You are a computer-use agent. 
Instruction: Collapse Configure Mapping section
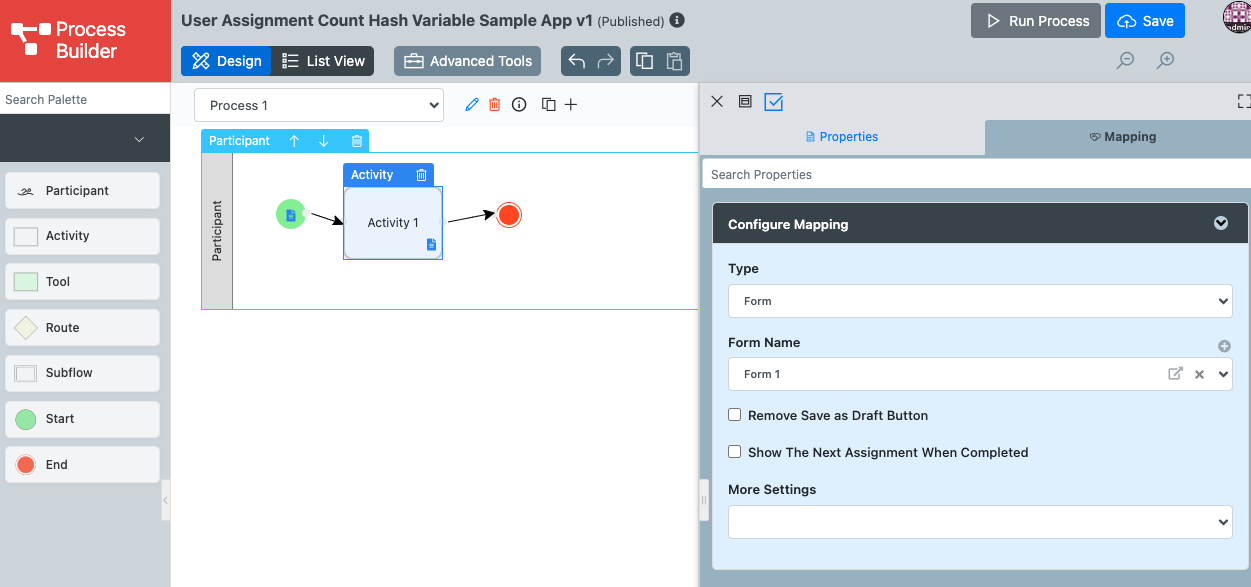1220,224
